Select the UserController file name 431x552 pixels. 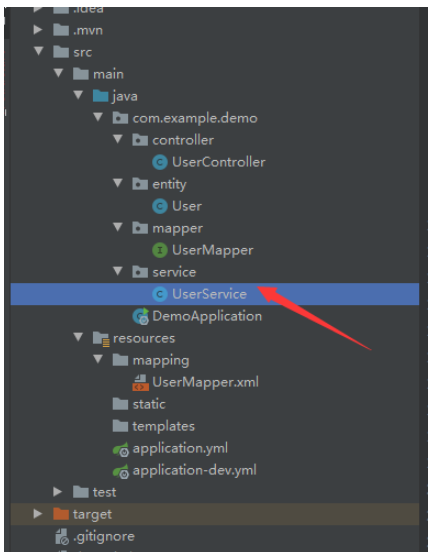click(219, 162)
